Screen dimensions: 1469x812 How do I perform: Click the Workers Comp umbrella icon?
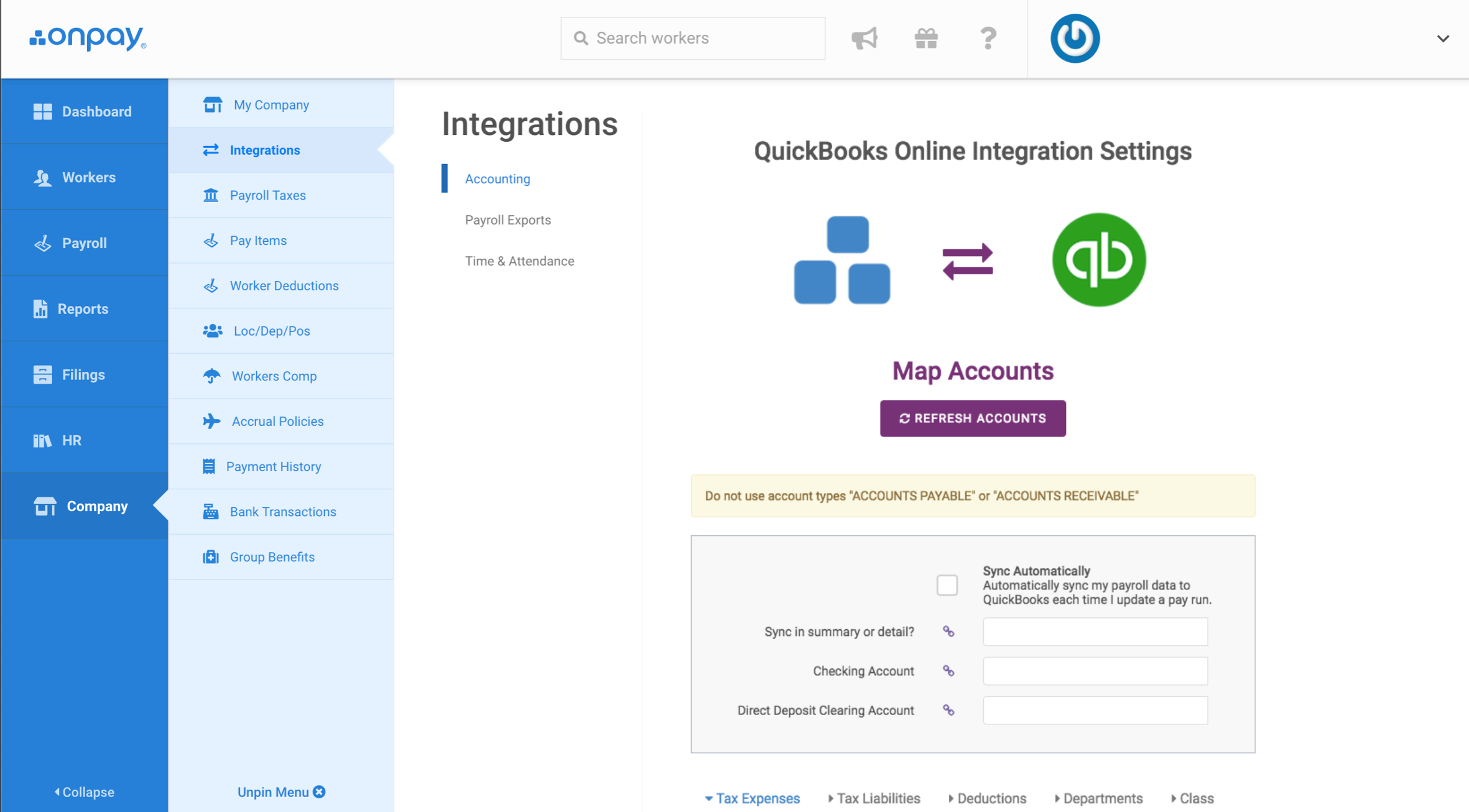pos(211,376)
